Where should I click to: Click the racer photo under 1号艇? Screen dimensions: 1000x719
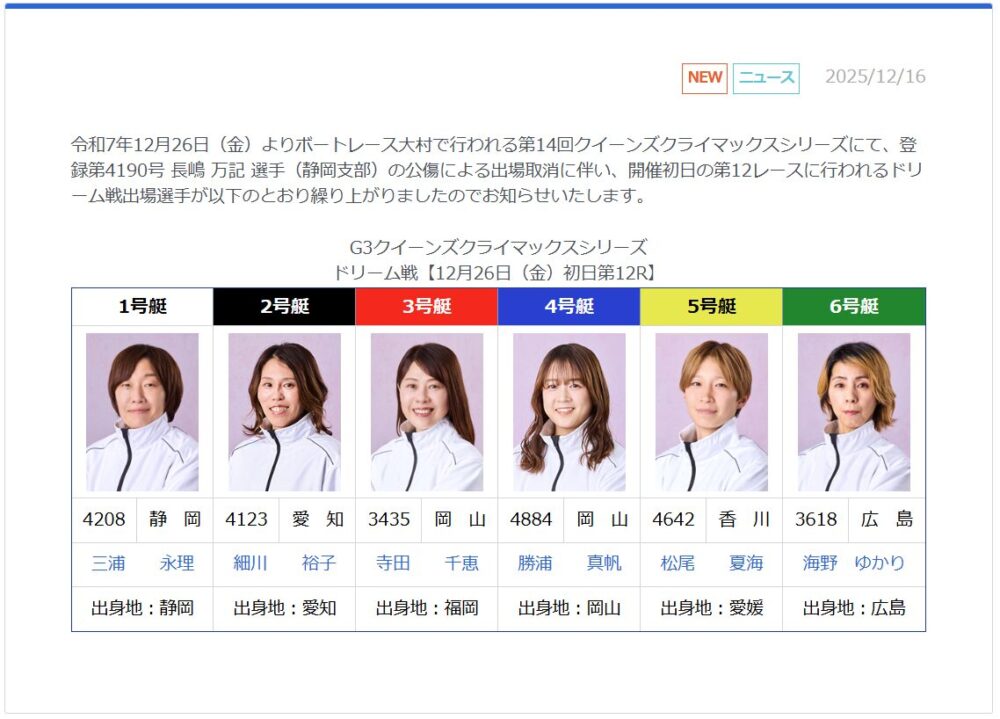(x=142, y=412)
